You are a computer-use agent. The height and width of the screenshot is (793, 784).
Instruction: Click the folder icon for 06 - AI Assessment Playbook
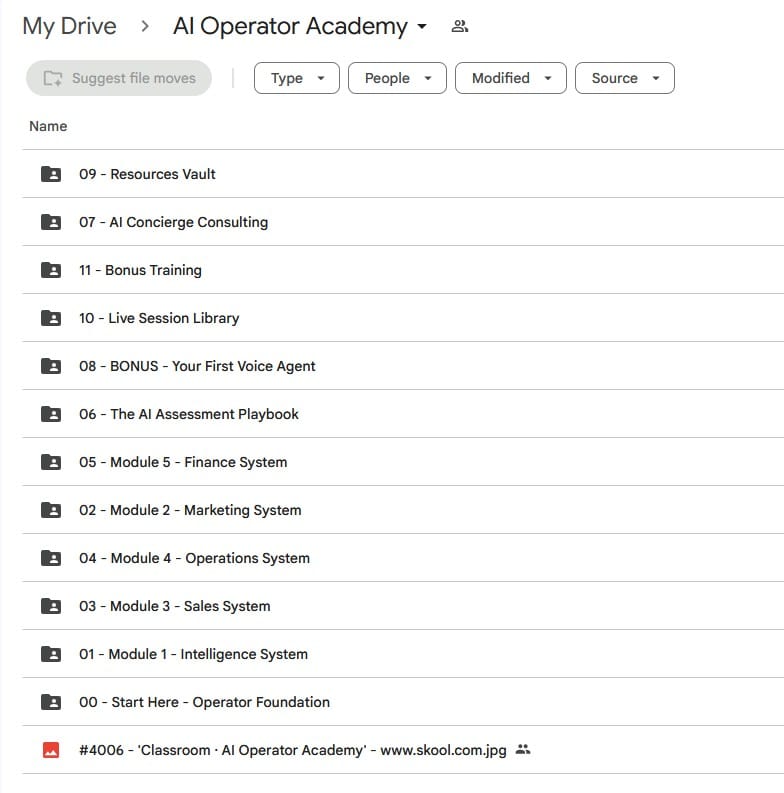coord(51,414)
